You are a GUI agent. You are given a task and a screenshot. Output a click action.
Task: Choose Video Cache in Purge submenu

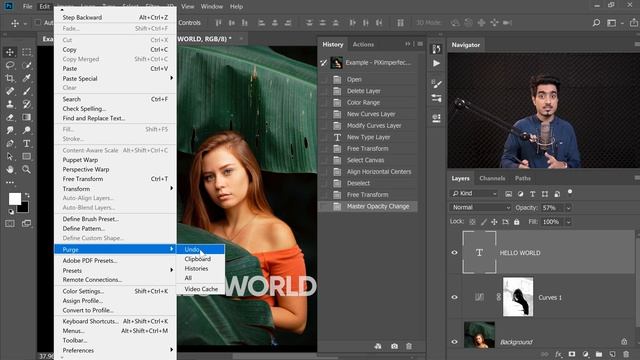click(x=200, y=289)
